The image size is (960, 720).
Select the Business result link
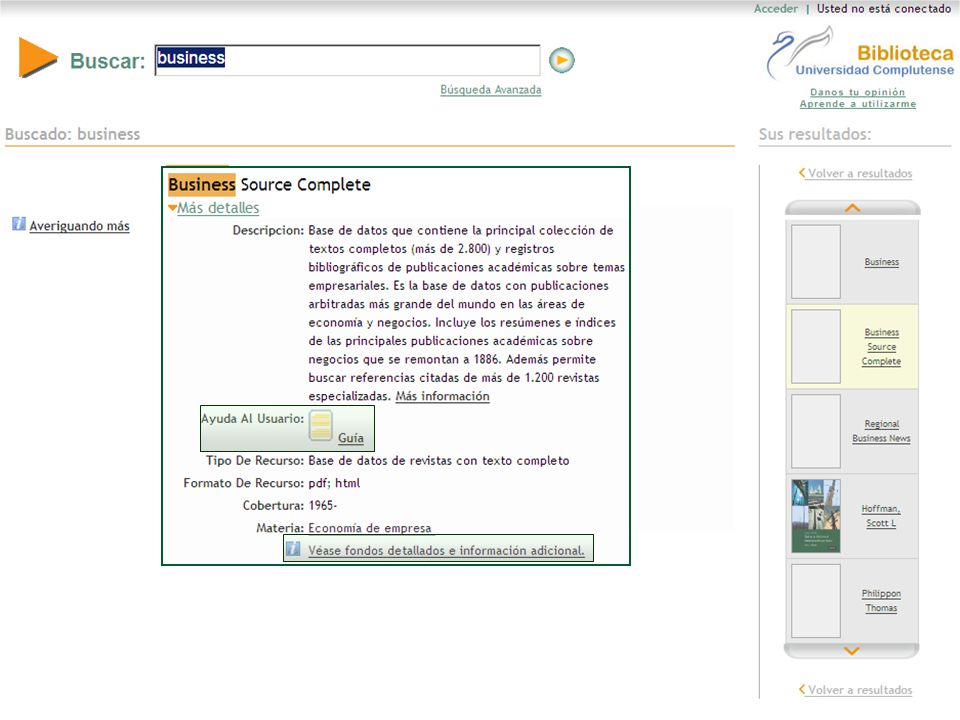[x=882, y=262]
